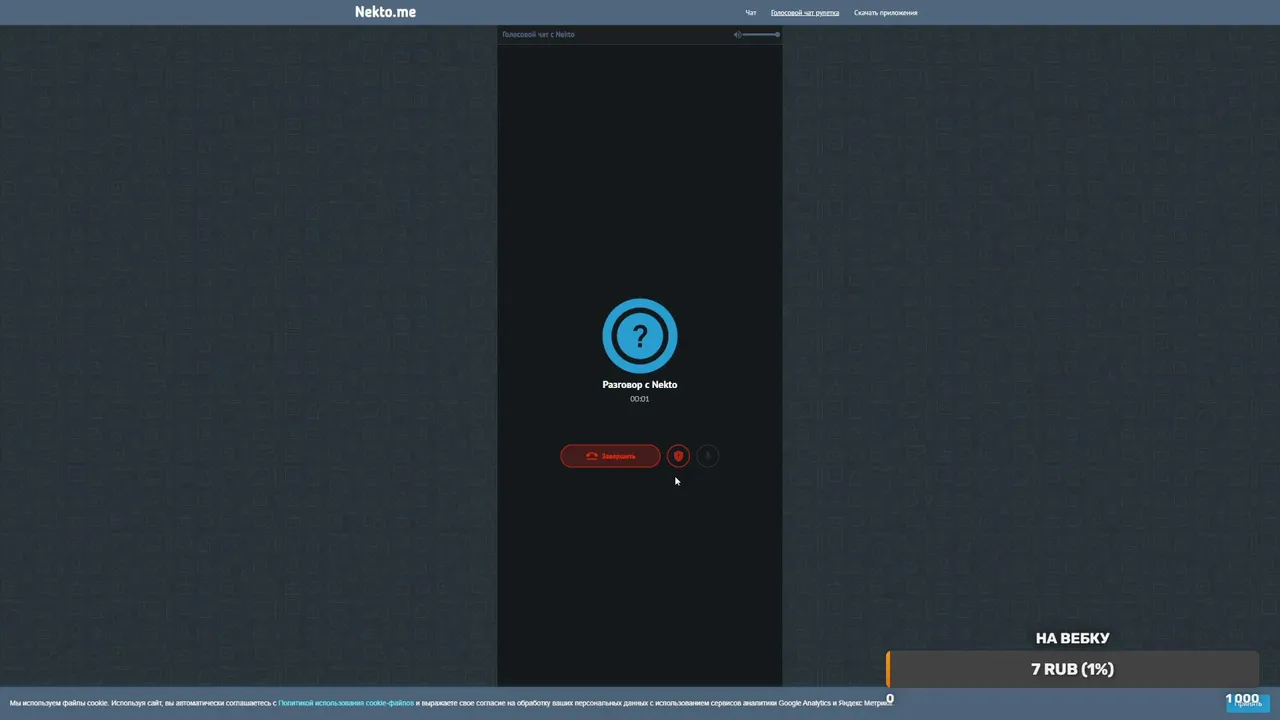
Task: Click the 7 RUB (1%) progress bar
Action: click(x=1072, y=669)
